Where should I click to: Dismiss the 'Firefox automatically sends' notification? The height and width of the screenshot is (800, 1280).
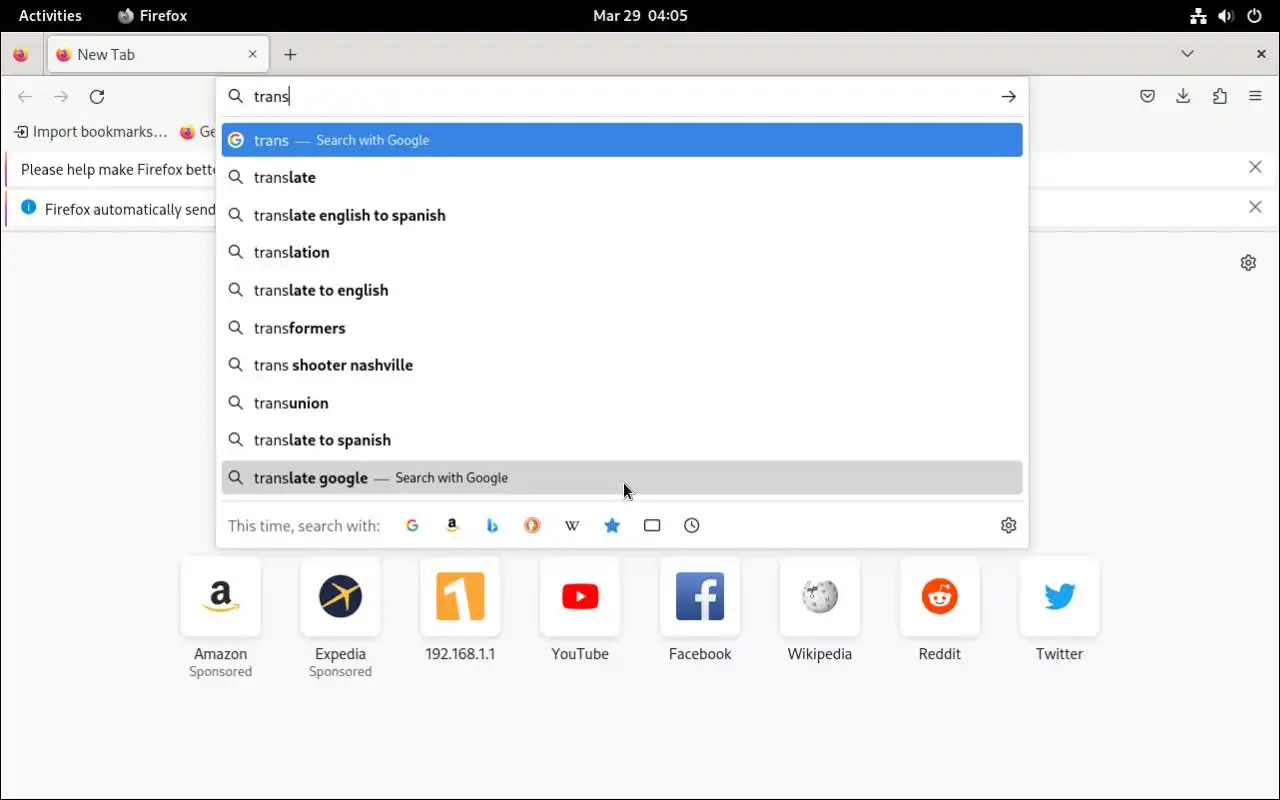tap(1255, 207)
